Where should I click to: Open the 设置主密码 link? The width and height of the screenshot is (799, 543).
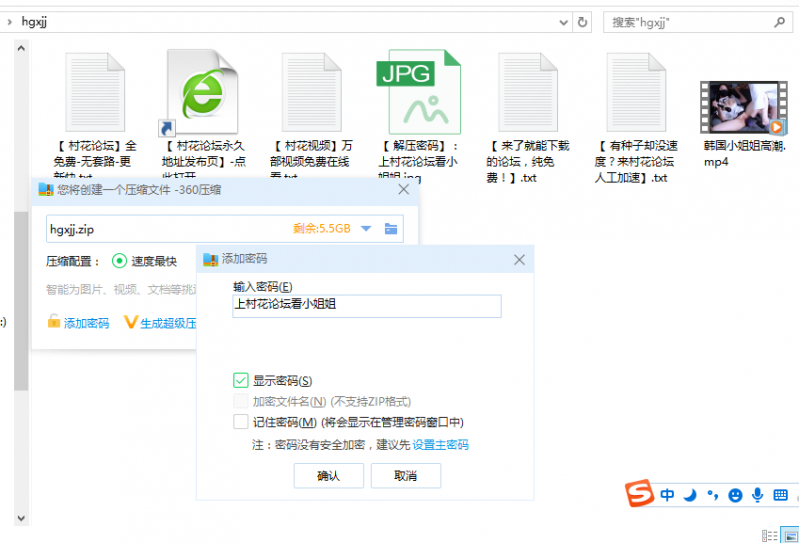[x=440, y=445]
